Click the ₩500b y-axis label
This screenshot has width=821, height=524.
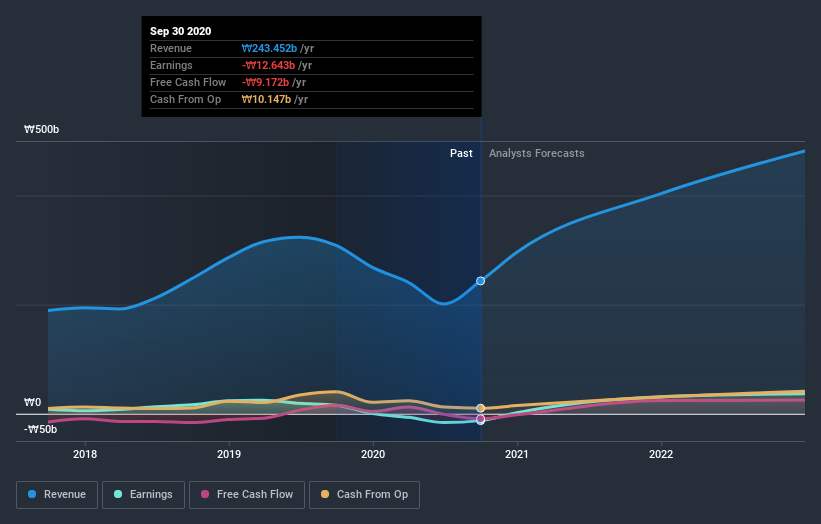pyautogui.click(x=41, y=129)
